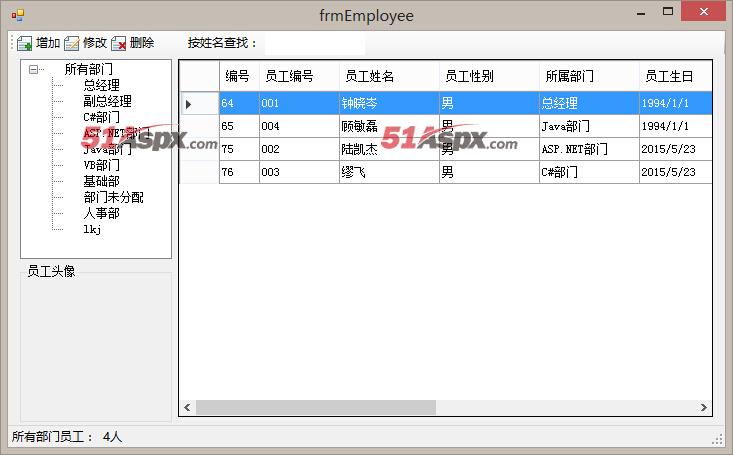
Task: Sort by 员工生日 column header
Action: (x=676, y=76)
